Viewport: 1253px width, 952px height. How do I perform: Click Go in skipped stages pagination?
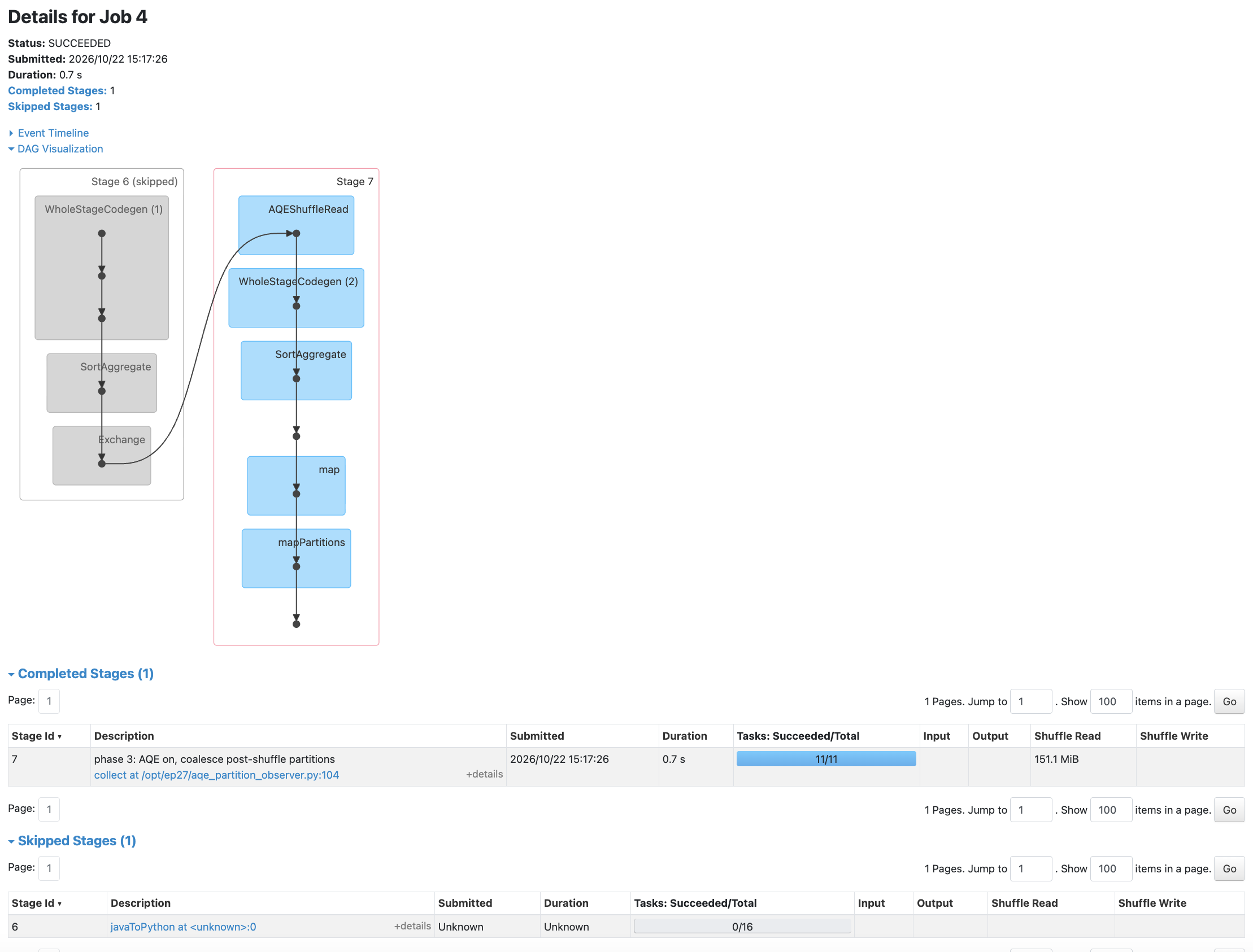pyautogui.click(x=1229, y=868)
